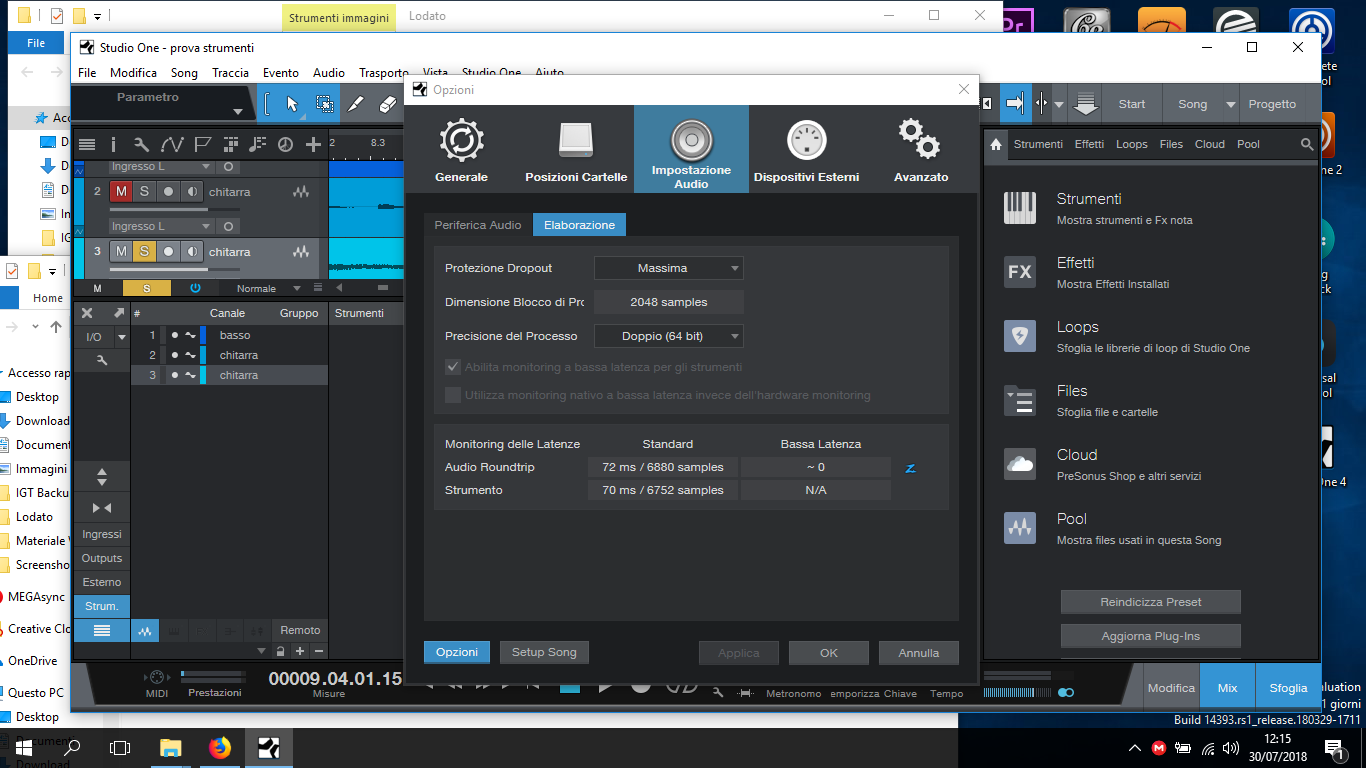Select the Eraser tool

tap(388, 104)
